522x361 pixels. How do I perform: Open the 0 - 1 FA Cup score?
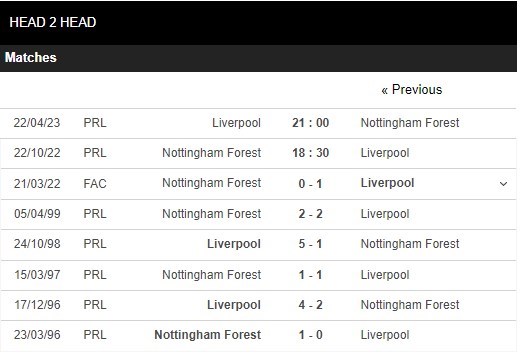(310, 184)
